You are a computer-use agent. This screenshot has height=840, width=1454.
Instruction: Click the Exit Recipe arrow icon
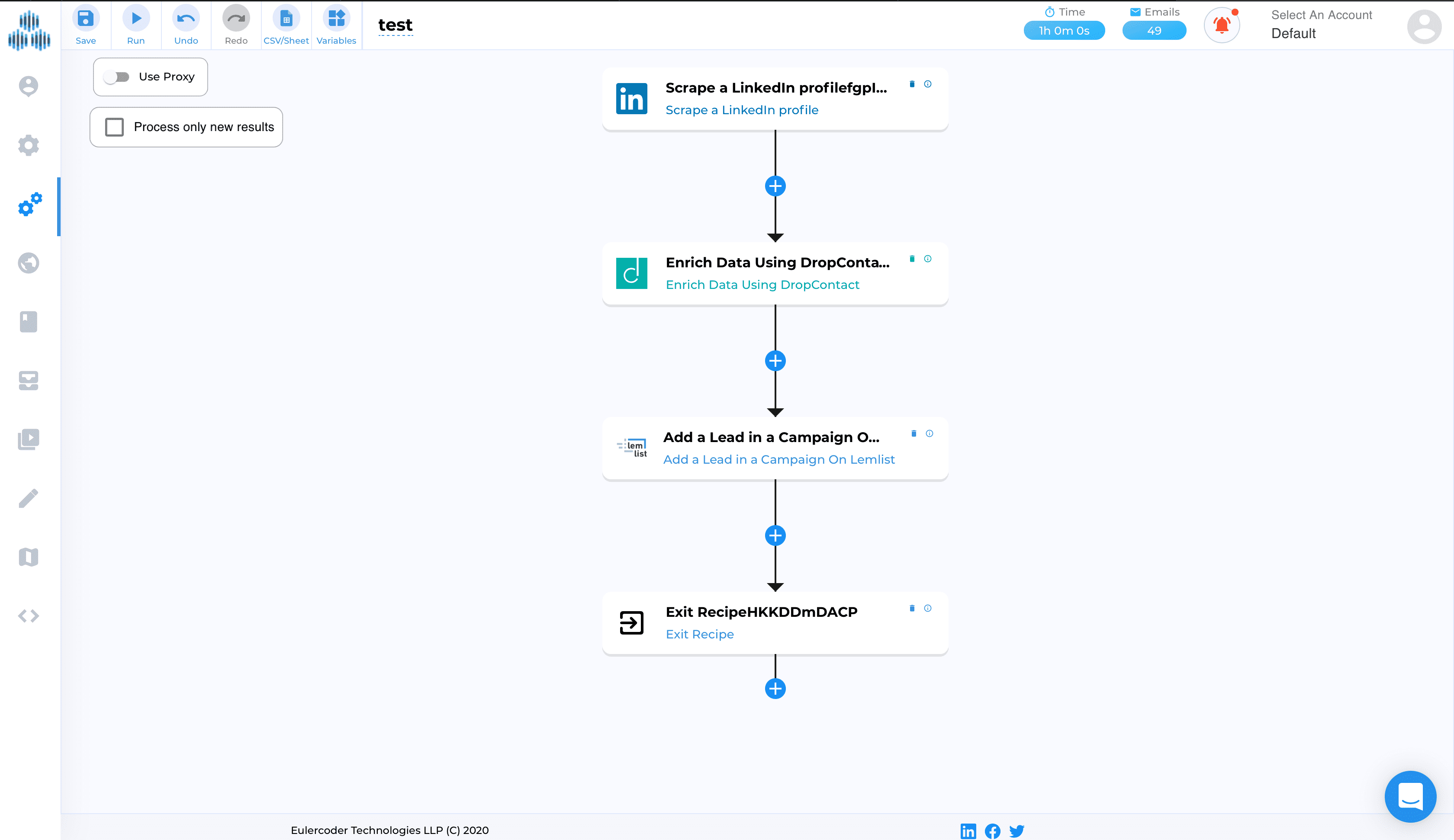(x=631, y=623)
